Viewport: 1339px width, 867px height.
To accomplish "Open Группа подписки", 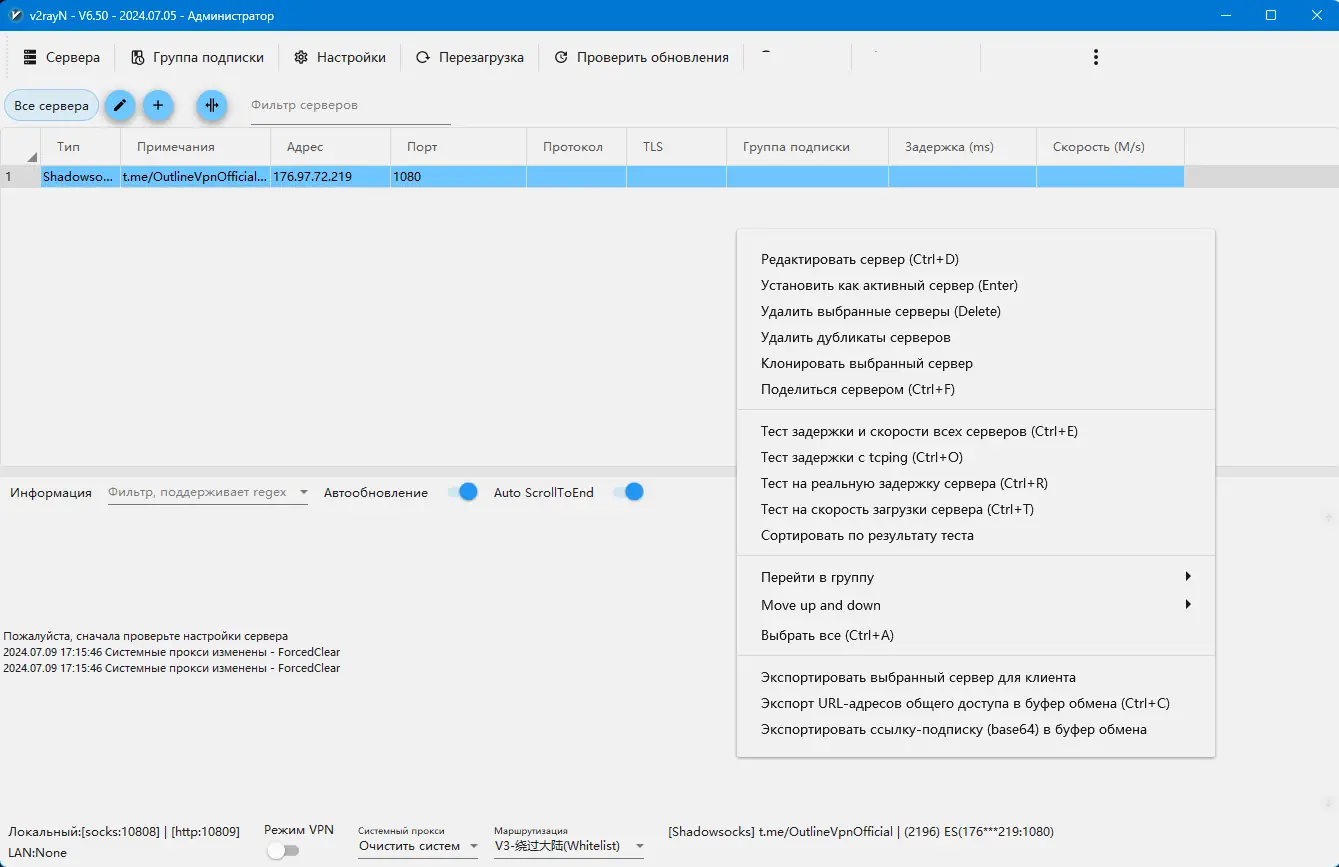I will [x=198, y=57].
